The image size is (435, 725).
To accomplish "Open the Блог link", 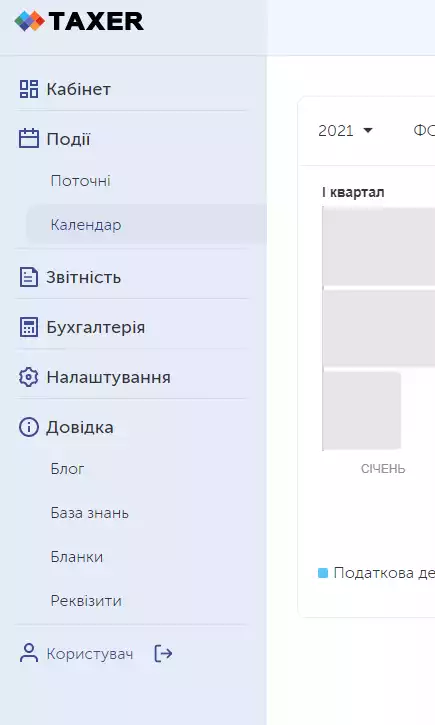I will tap(67, 469).
